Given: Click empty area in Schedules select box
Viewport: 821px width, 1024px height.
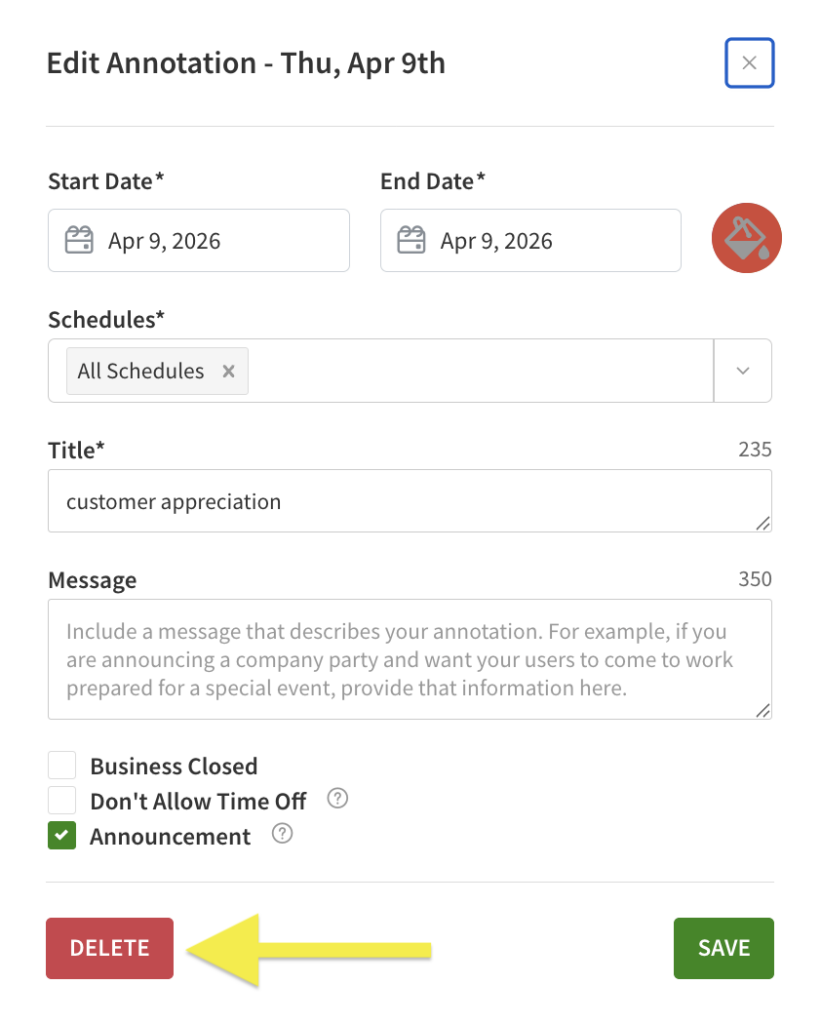Looking at the screenshot, I should (480, 371).
